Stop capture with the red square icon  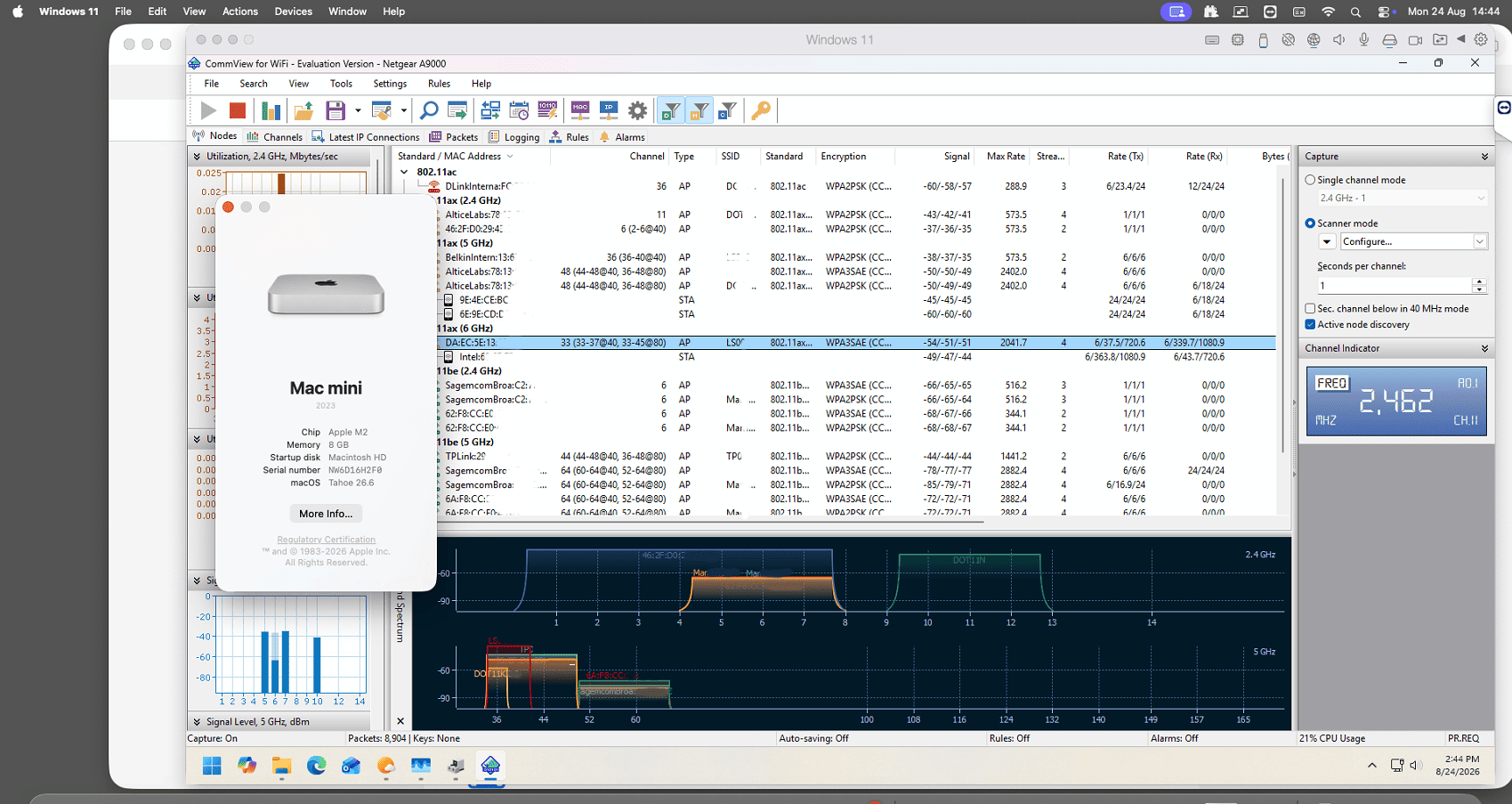238,110
